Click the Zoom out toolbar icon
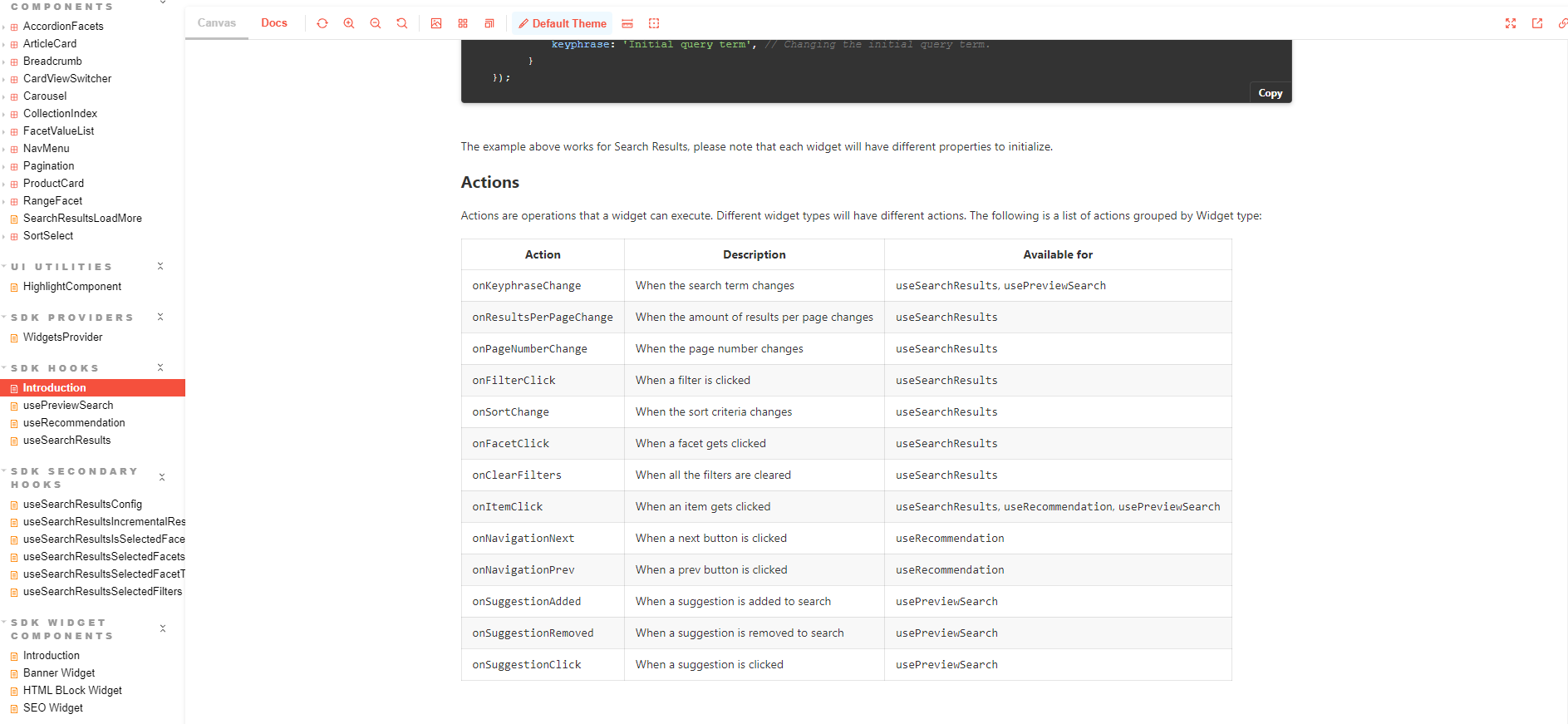Screen dimensions: 1568x724 (376, 23)
